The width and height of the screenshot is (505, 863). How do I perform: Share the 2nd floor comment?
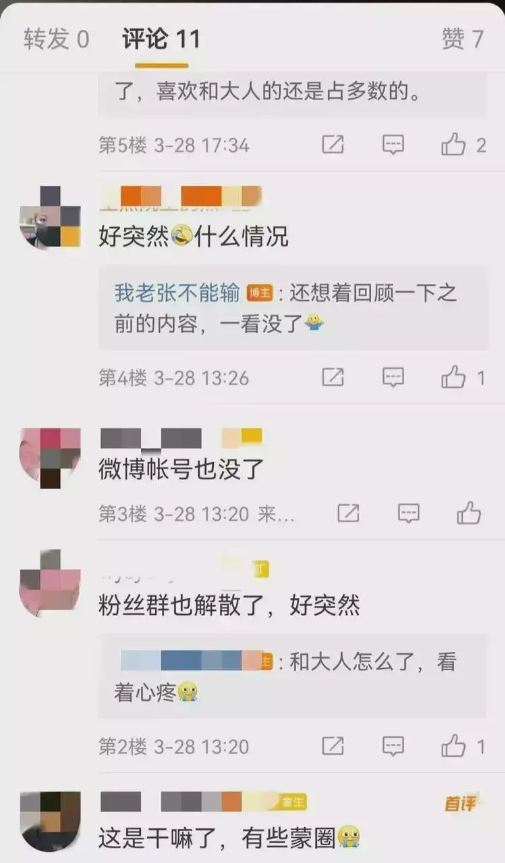333,746
